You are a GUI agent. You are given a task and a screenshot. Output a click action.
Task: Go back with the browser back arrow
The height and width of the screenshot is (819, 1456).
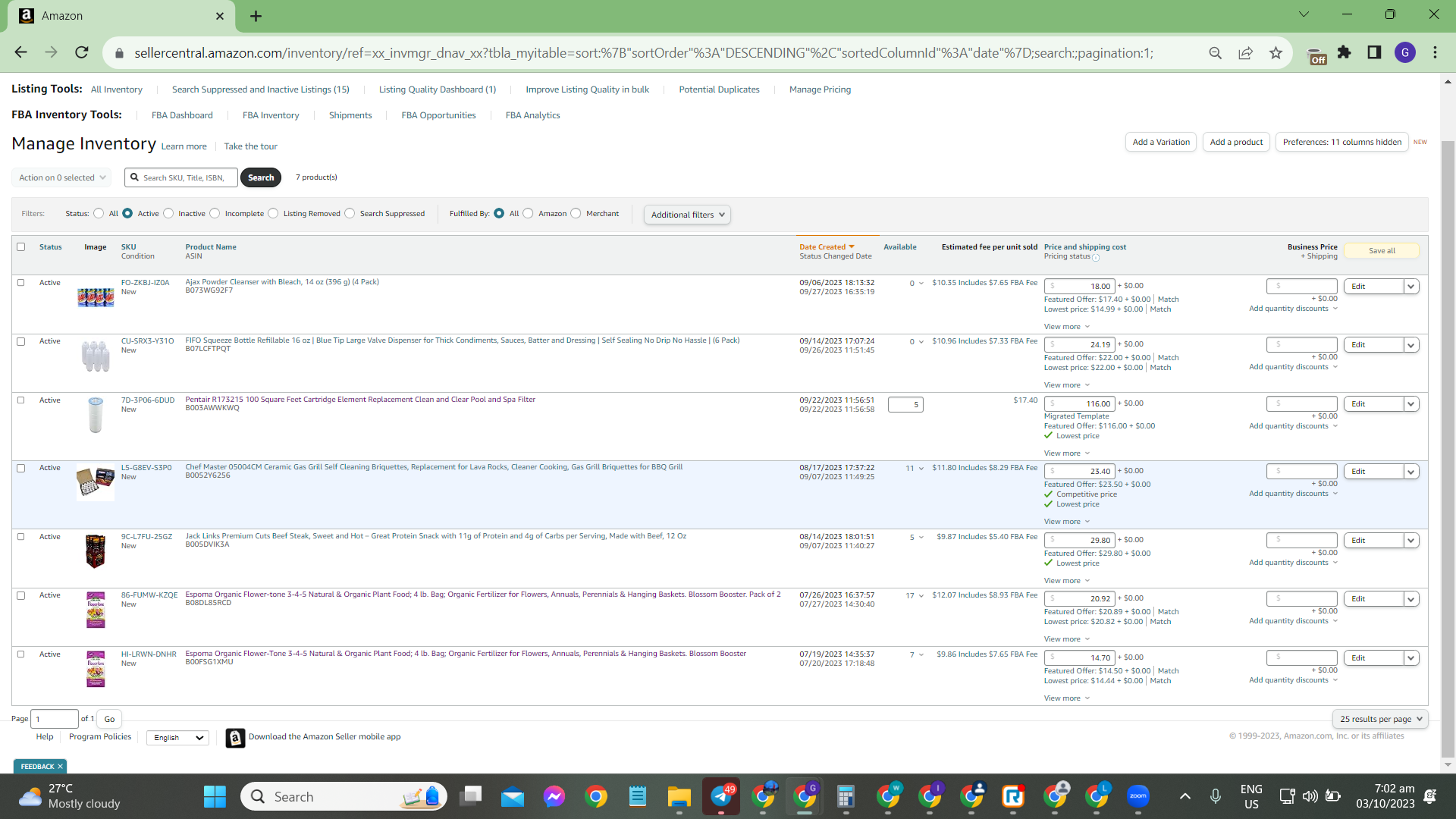point(21,52)
